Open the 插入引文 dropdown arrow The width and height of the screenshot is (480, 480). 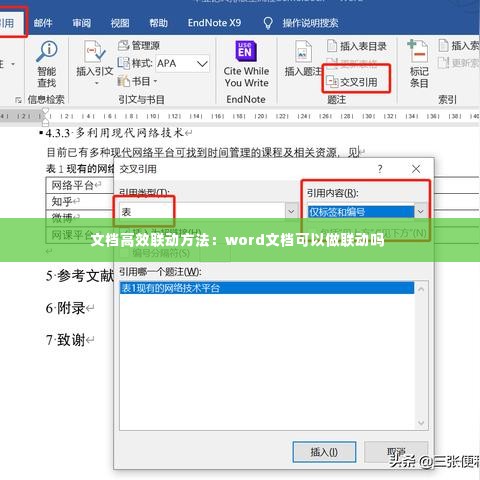click(x=97, y=83)
